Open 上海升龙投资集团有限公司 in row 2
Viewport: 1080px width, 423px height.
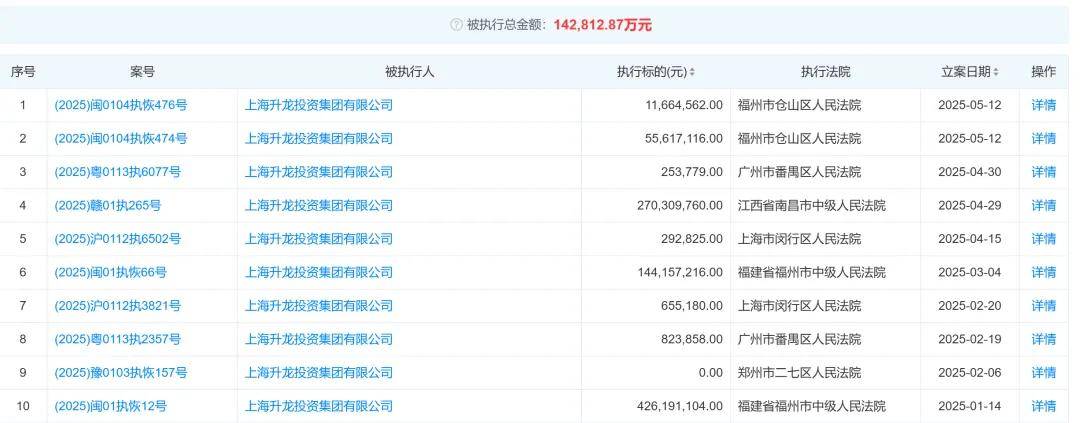319,138
